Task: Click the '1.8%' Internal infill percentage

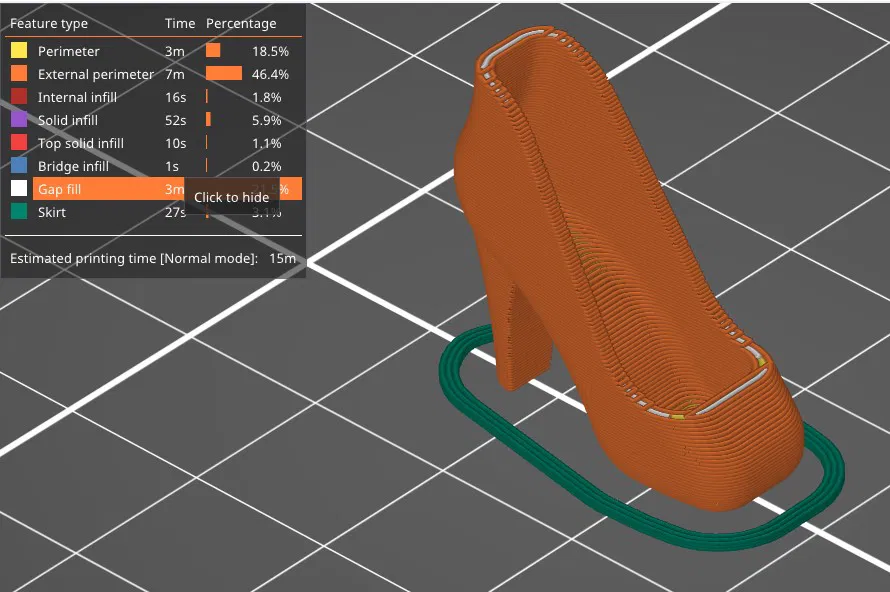Action: click(267, 98)
